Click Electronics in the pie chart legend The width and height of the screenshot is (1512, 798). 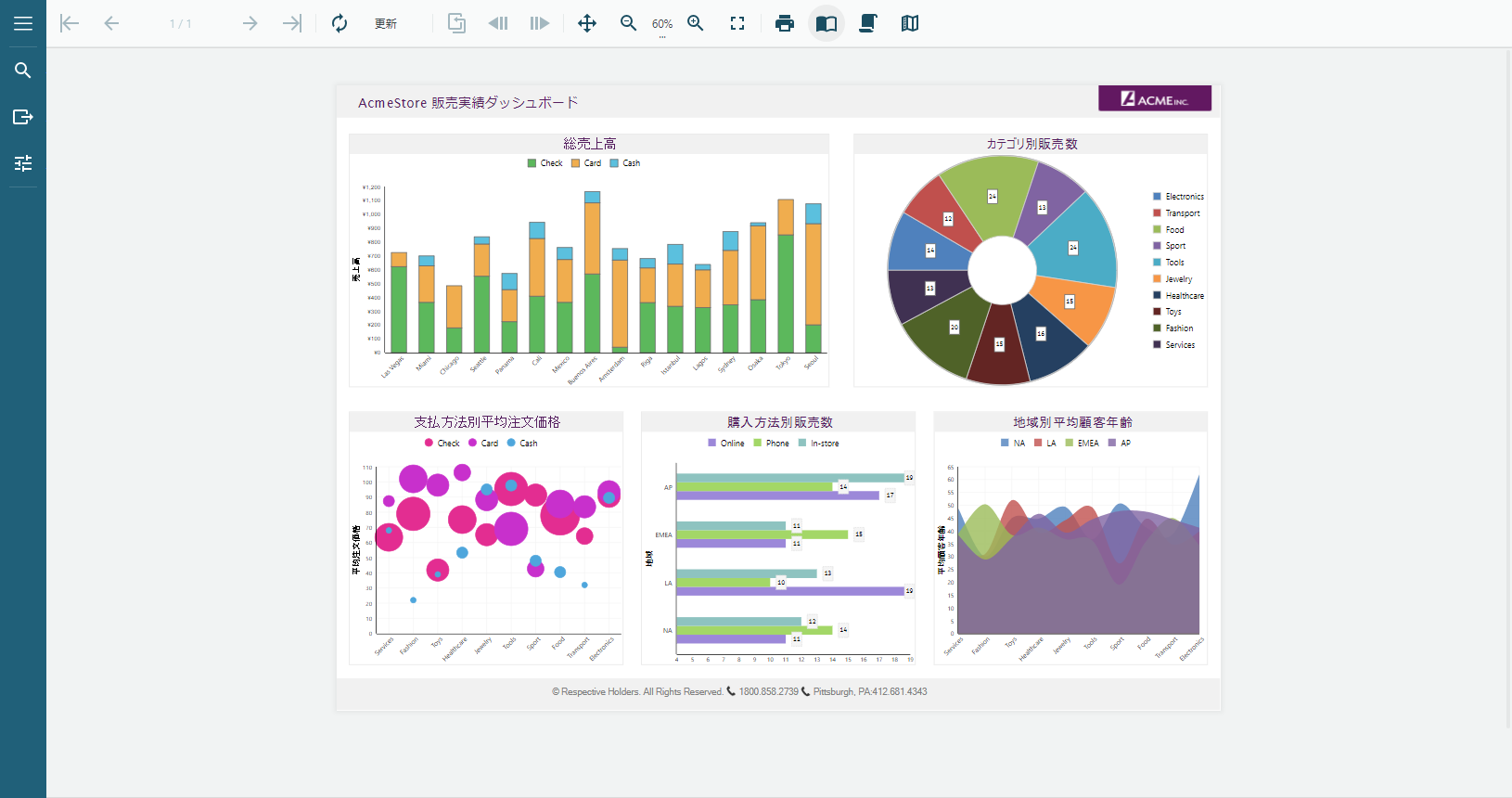pyautogui.click(x=1185, y=197)
